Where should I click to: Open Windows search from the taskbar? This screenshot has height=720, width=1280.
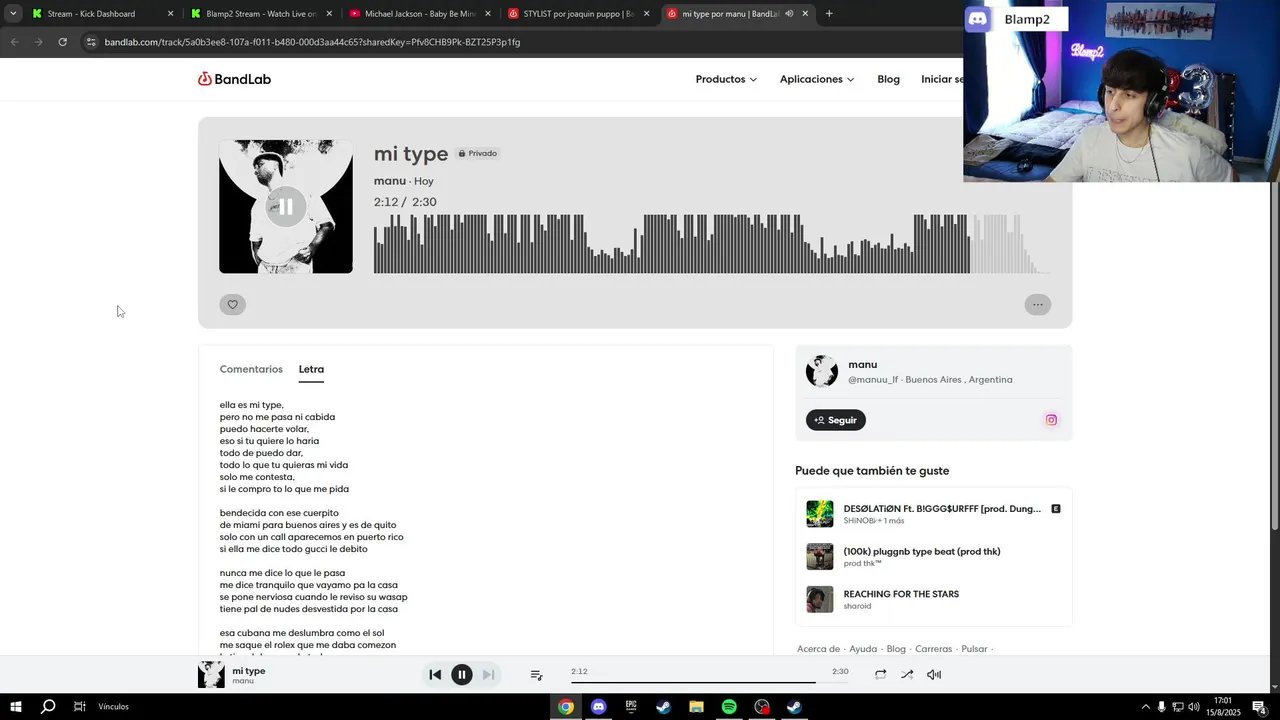[47, 707]
